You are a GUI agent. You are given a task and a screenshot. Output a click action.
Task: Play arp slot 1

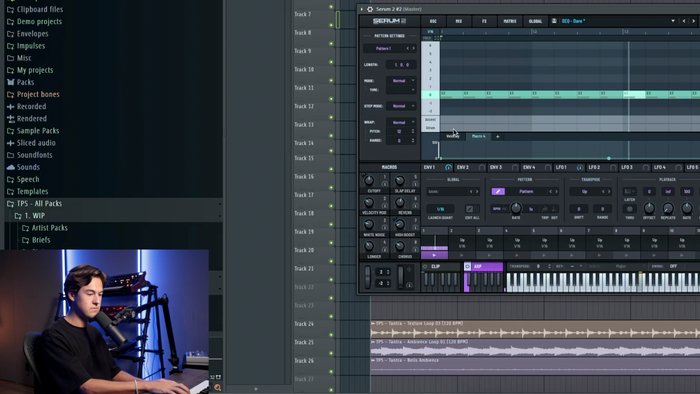tap(434, 255)
